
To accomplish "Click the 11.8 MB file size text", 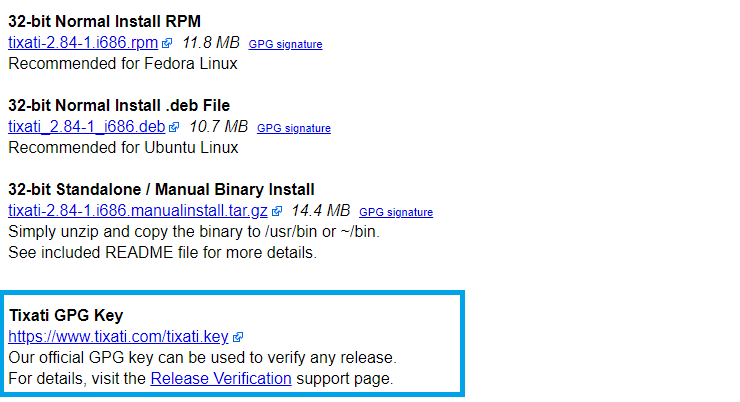I will tap(211, 43).
